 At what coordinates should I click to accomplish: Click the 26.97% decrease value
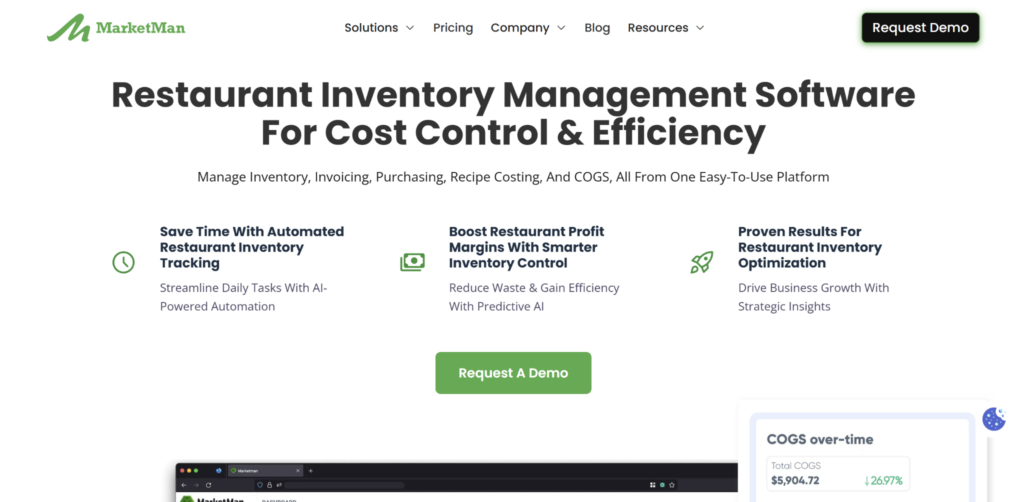click(x=883, y=480)
